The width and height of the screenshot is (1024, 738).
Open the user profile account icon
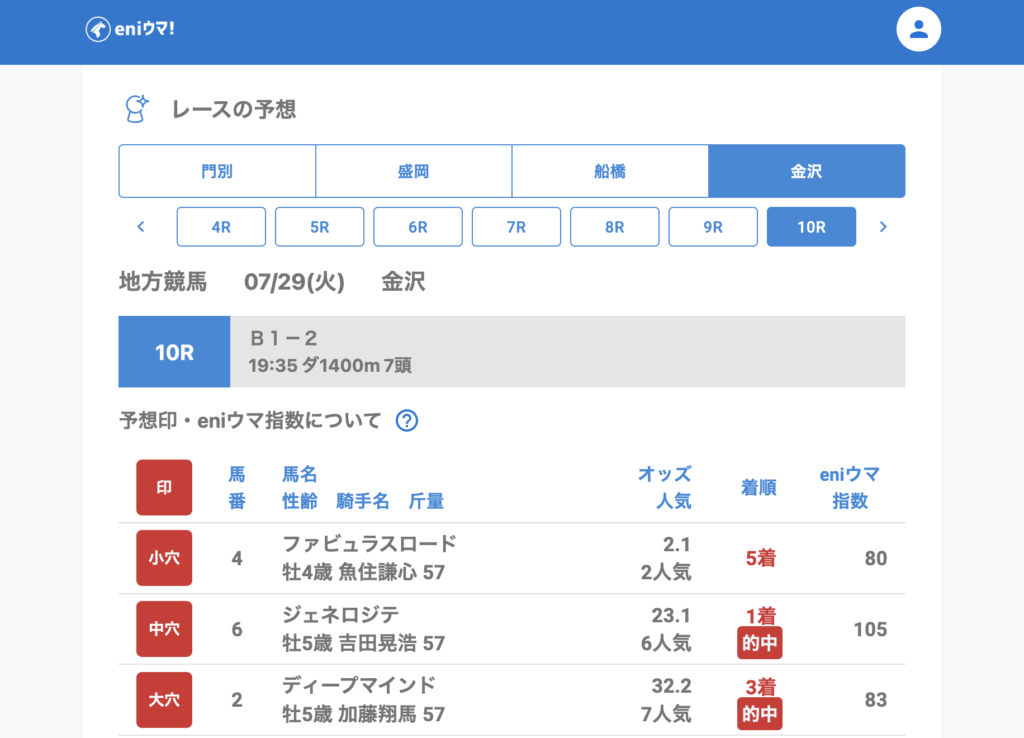(919, 30)
